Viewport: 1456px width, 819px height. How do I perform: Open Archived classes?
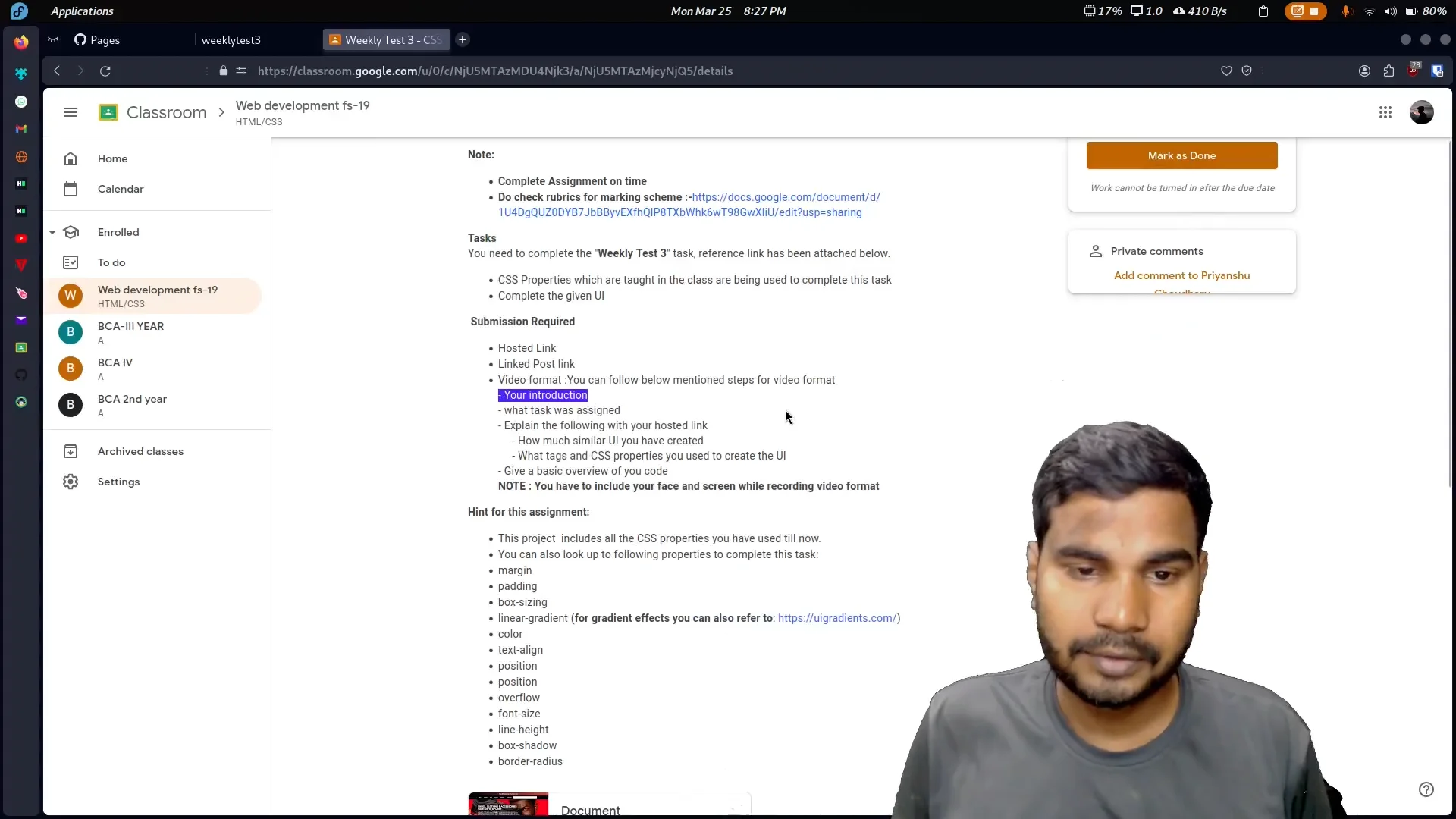157,451
